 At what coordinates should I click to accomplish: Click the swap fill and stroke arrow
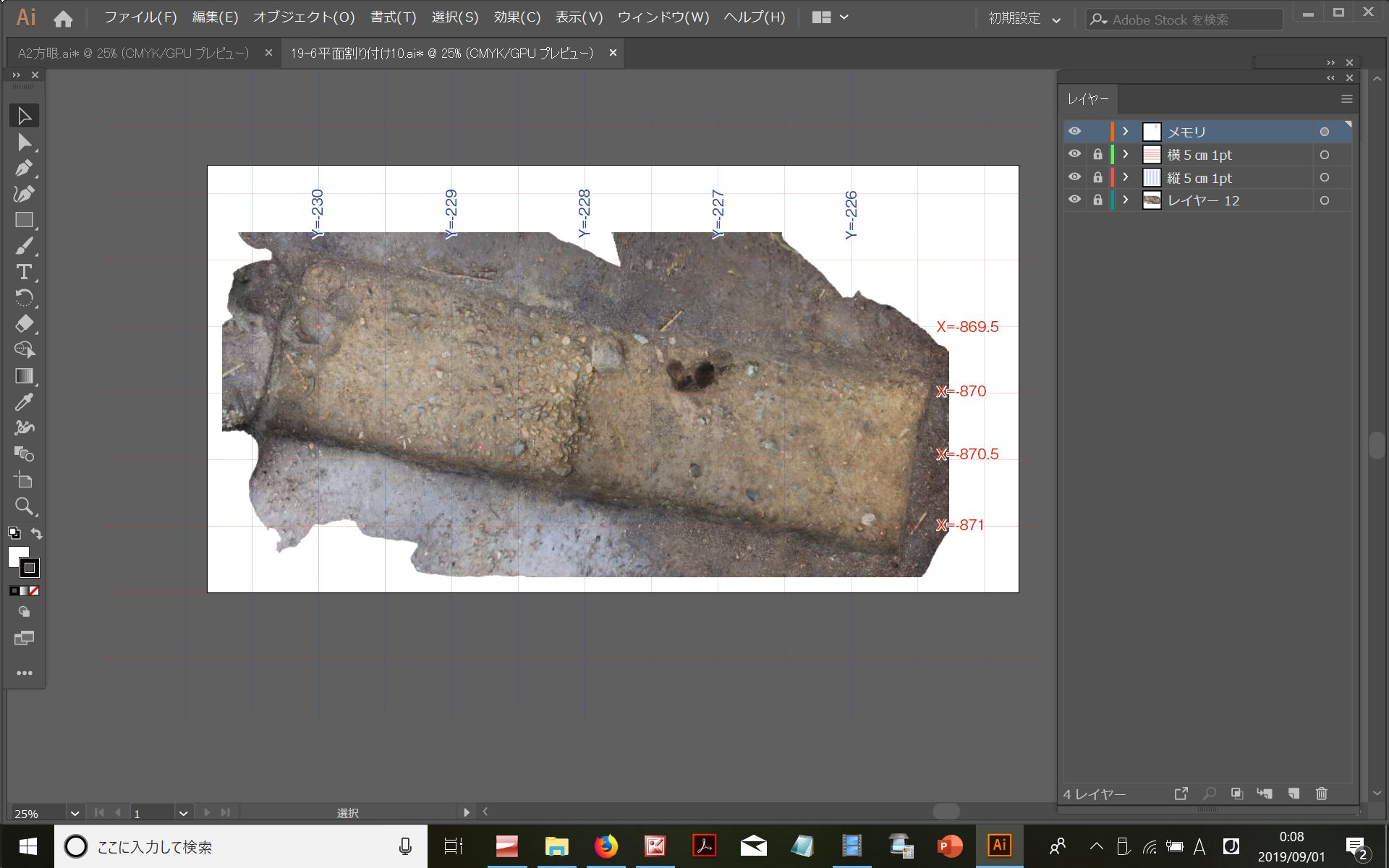click(36, 533)
